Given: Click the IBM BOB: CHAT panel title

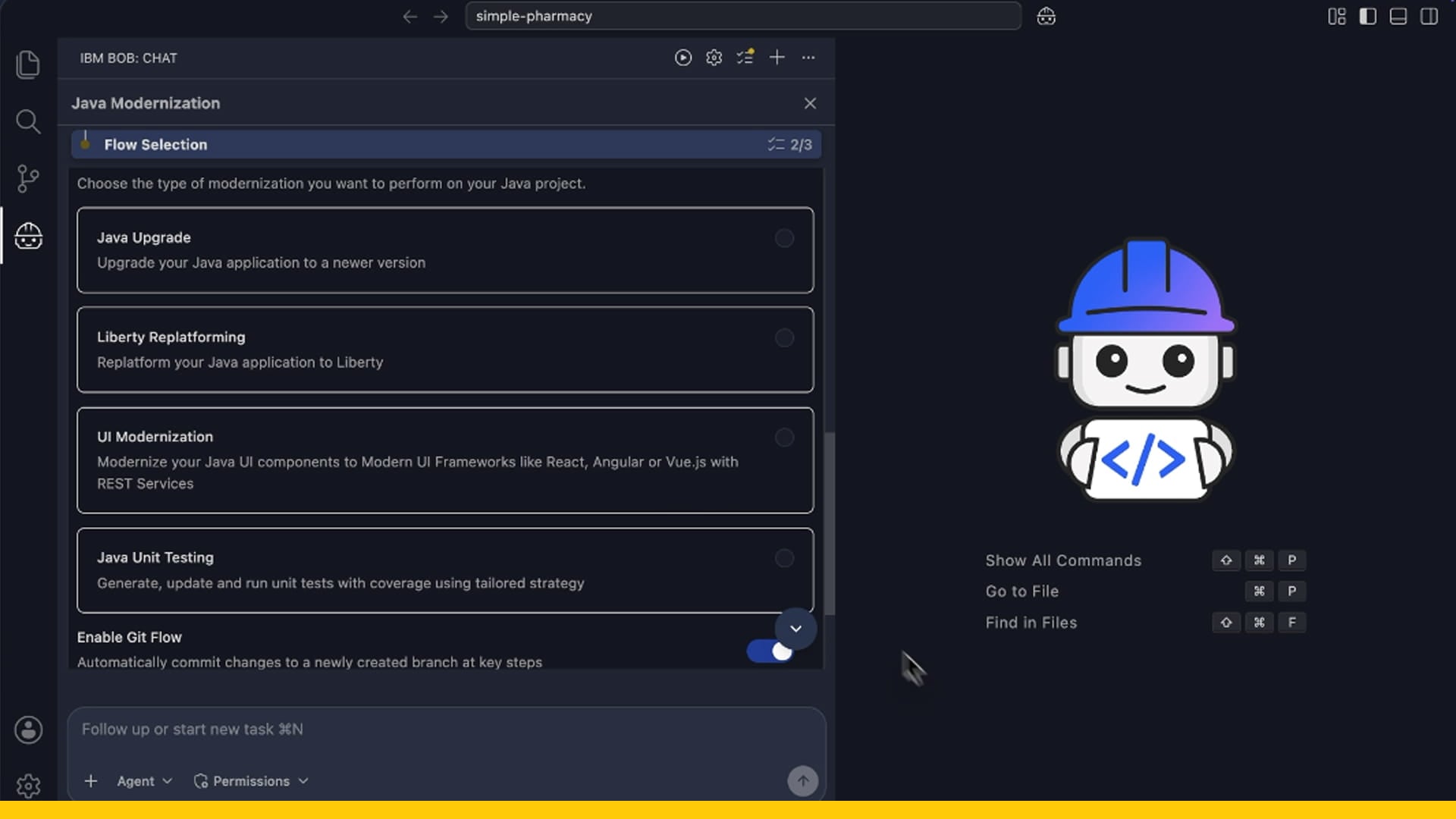Looking at the screenshot, I should point(128,58).
